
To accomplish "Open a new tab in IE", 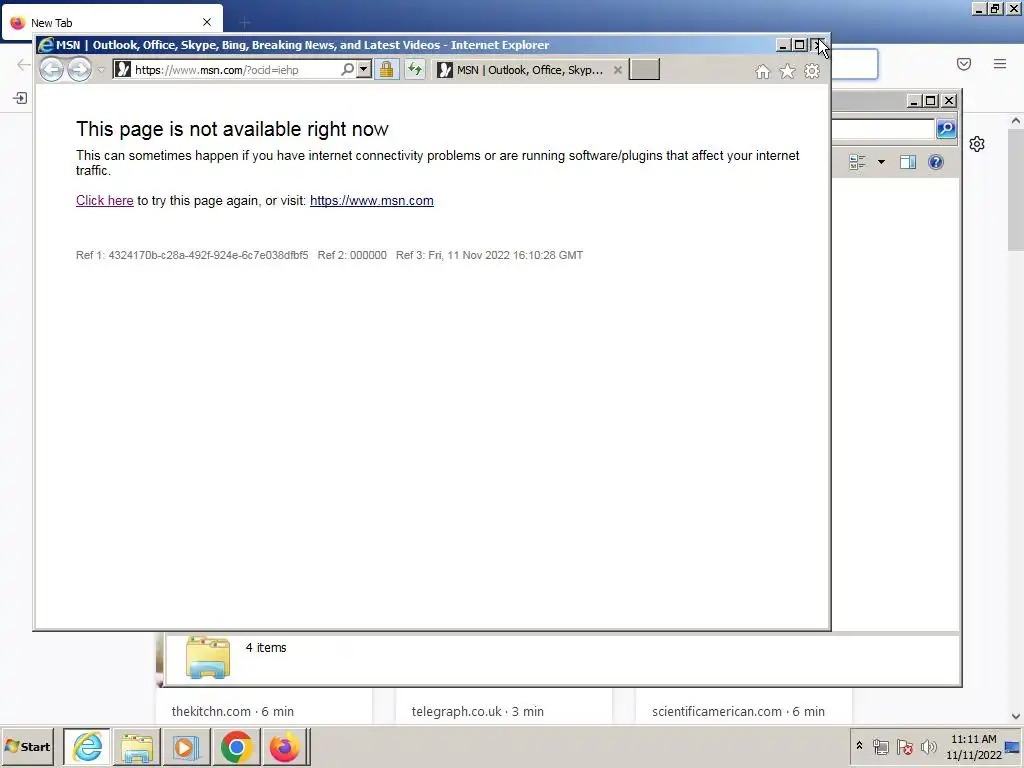I will coord(644,69).
